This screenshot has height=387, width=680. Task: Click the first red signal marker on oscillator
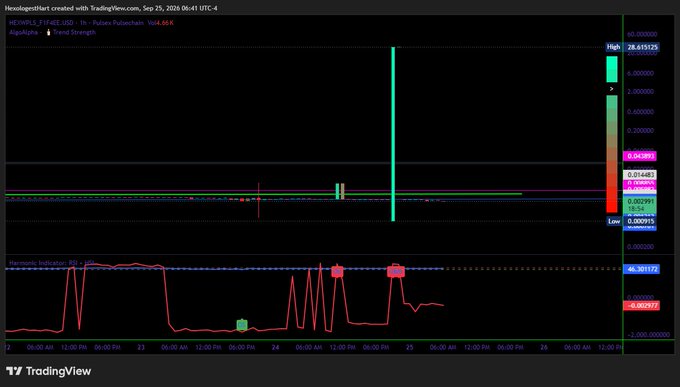[x=337, y=272]
